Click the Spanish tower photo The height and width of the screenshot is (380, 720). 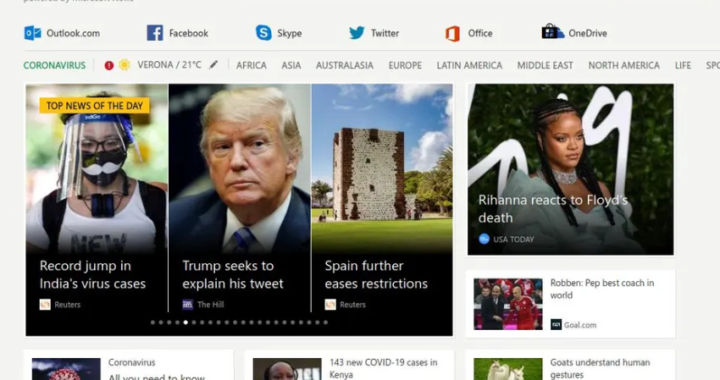click(x=382, y=168)
